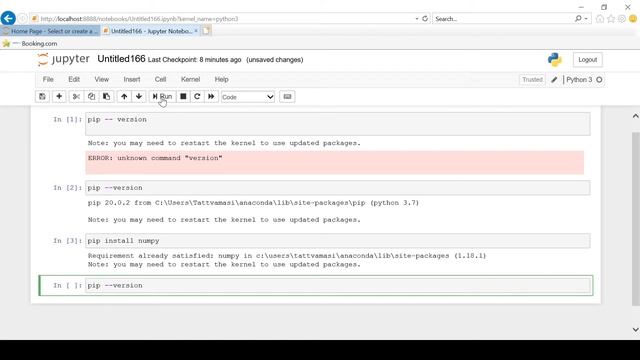Click the browser Search box
This screenshot has height=360, width=640.
tap(503, 19)
